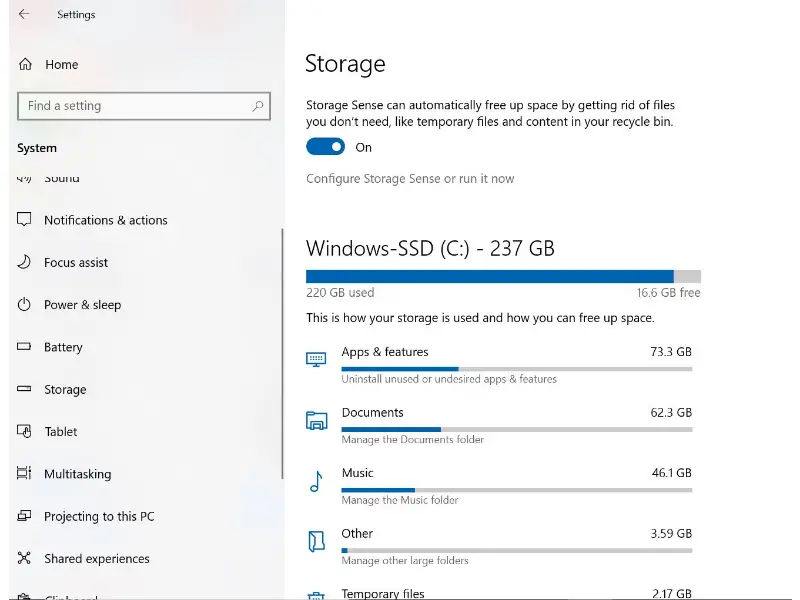The height and width of the screenshot is (600, 800).
Task: Click the Apps & features usage bar
Action: tap(517, 369)
